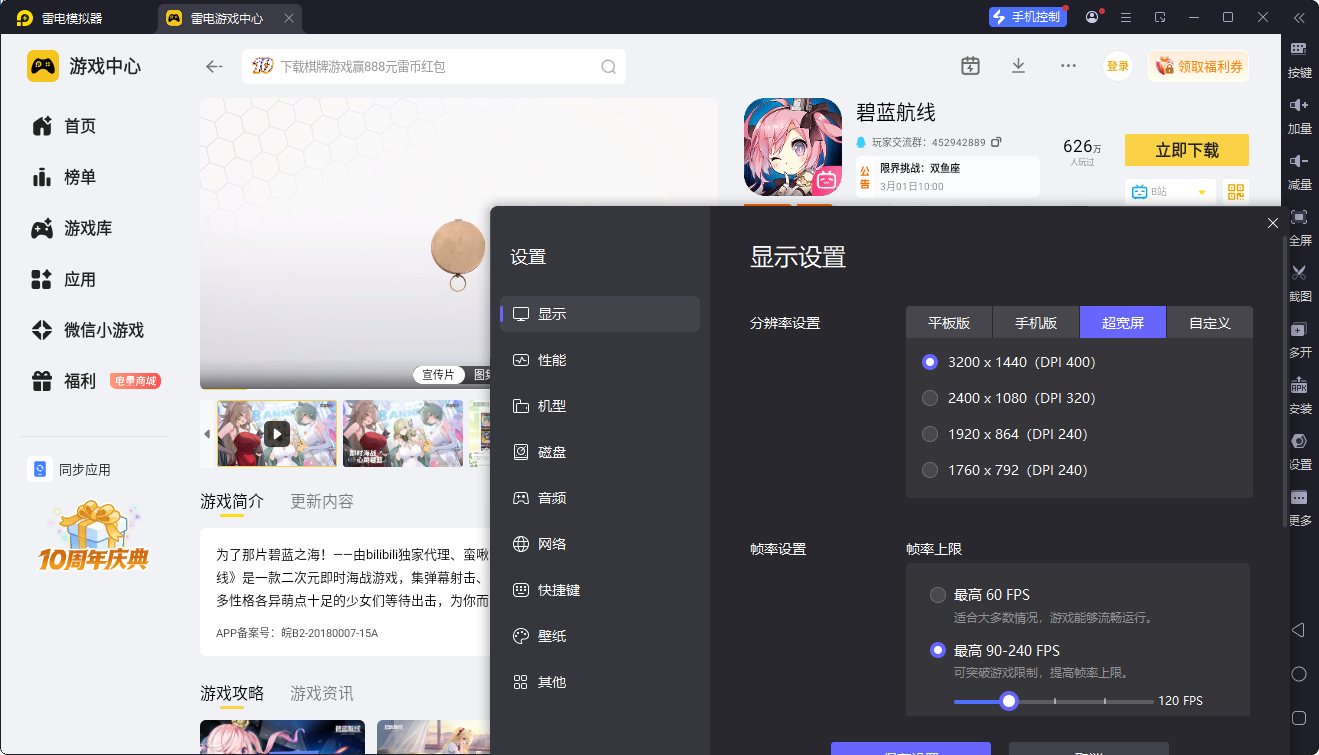Screen dimensions: 1319x755
Task: Click the 领取福利券 coupon button
Action: tap(1198, 66)
